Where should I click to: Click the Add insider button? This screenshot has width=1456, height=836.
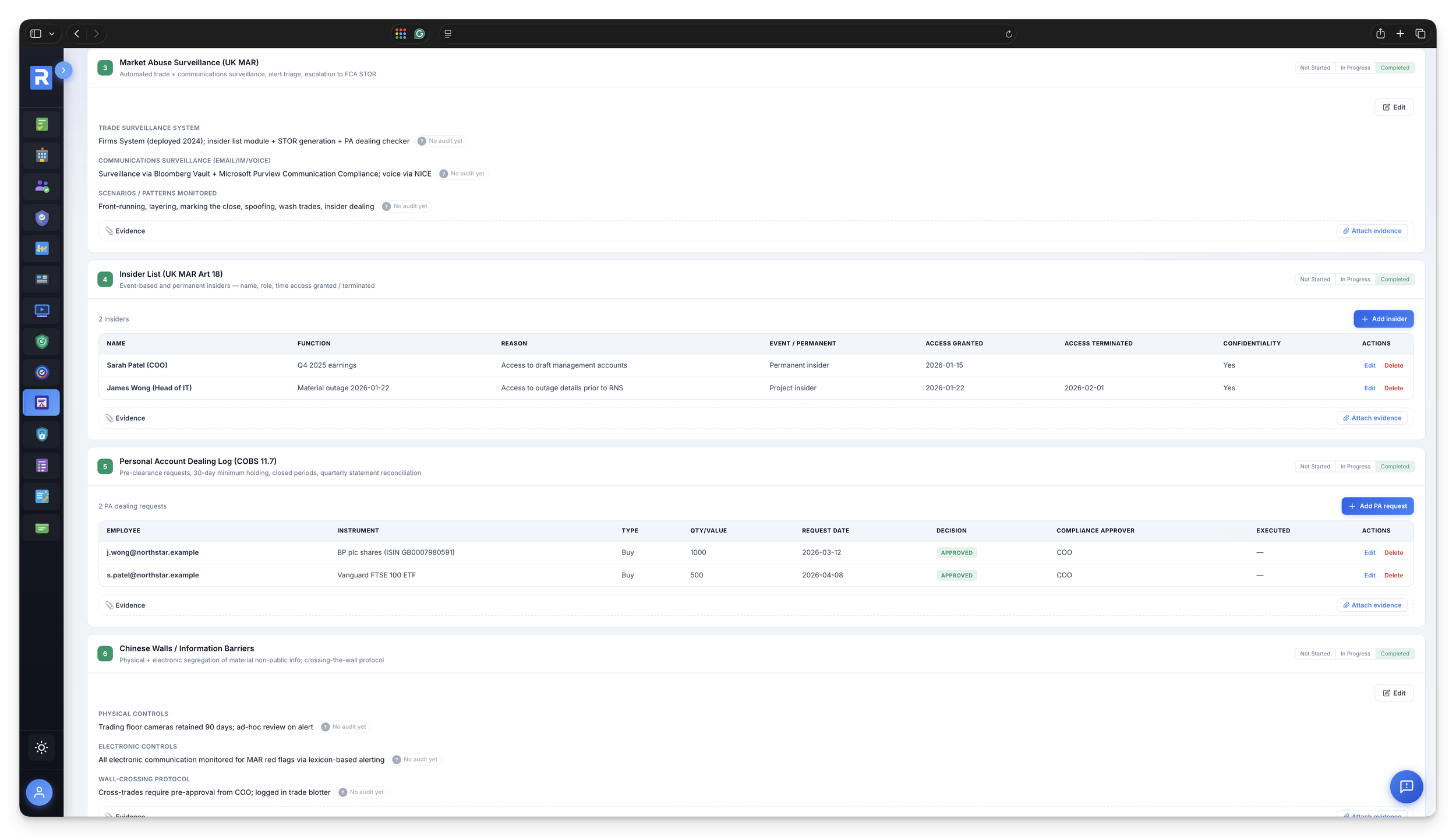(1383, 319)
